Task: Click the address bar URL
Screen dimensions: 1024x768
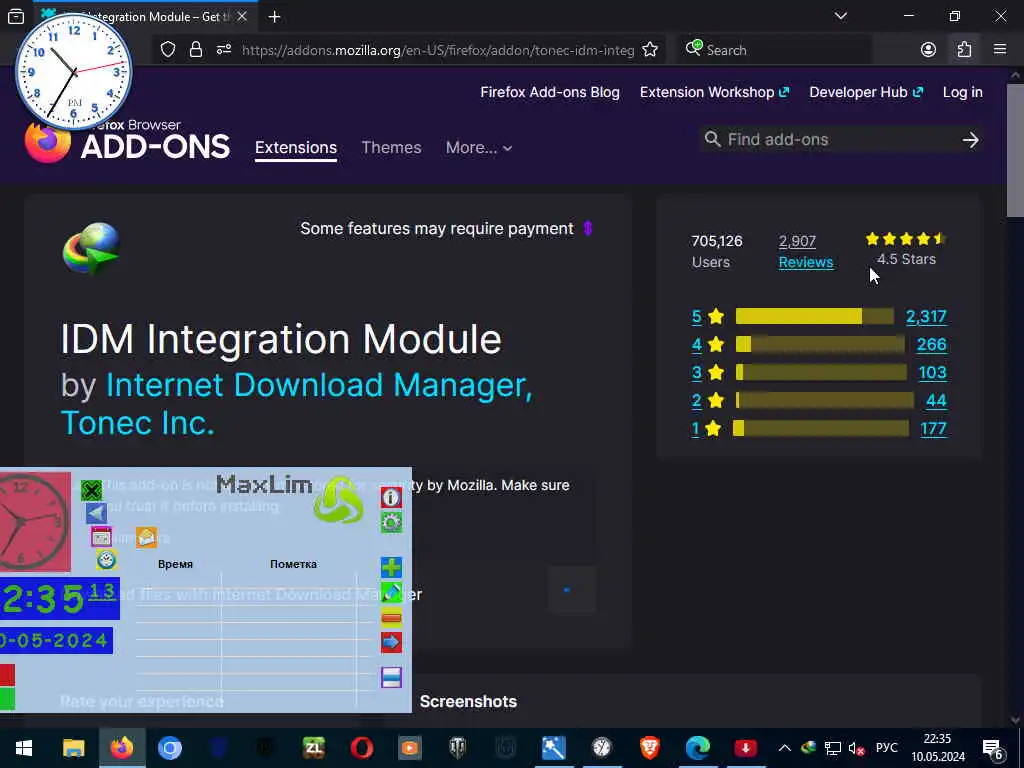Action: click(438, 50)
